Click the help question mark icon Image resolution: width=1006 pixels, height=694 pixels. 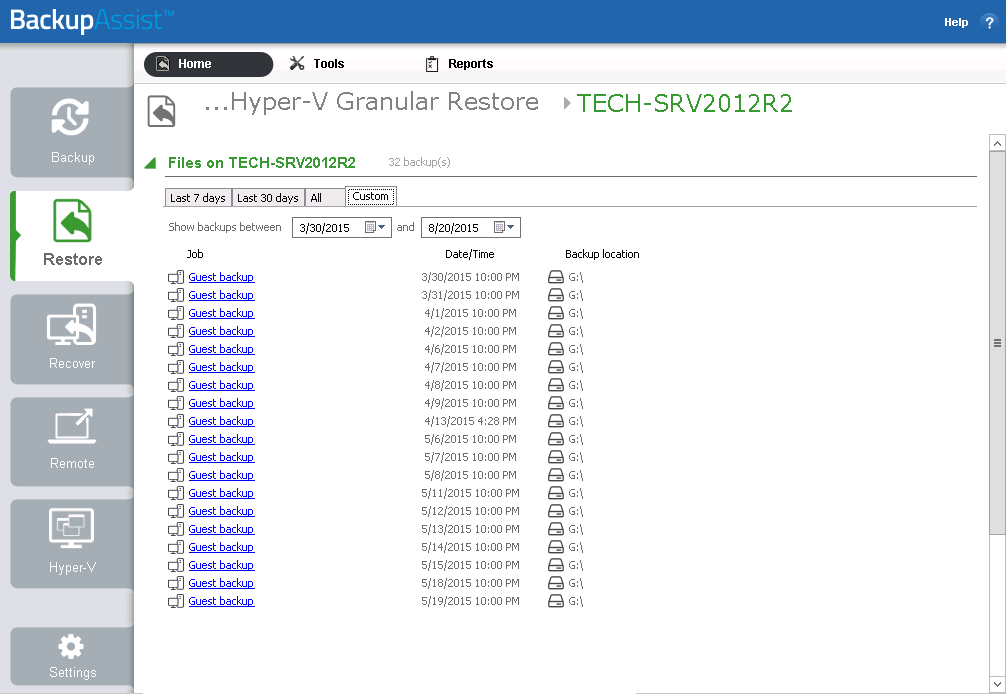coord(989,22)
